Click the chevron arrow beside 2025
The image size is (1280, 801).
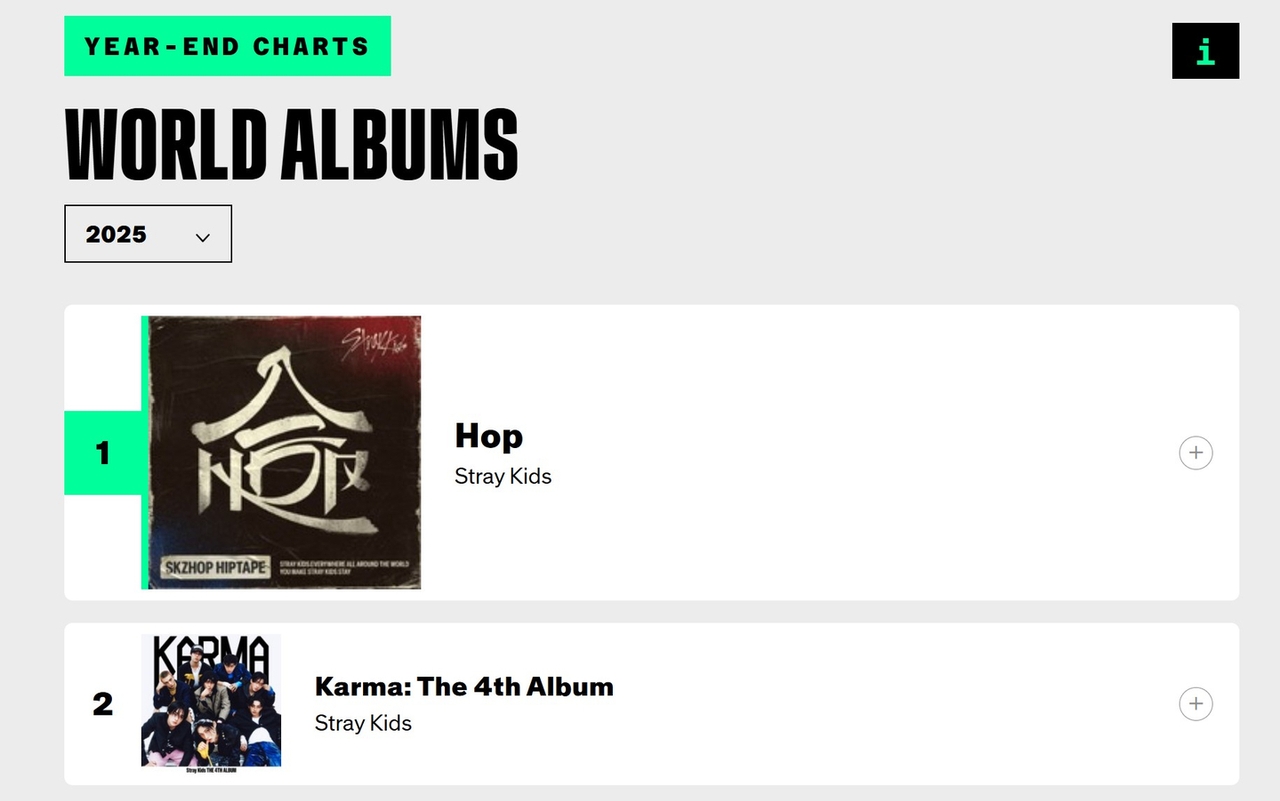tap(203, 237)
